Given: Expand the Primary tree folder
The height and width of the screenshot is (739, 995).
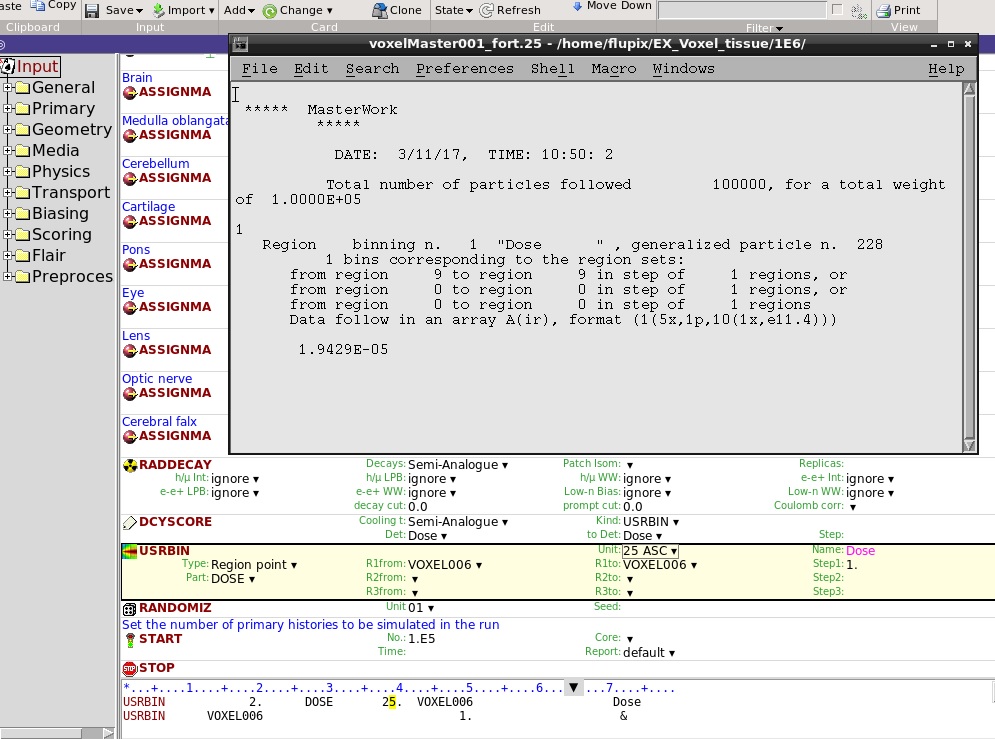Looking at the screenshot, I should [x=8, y=108].
